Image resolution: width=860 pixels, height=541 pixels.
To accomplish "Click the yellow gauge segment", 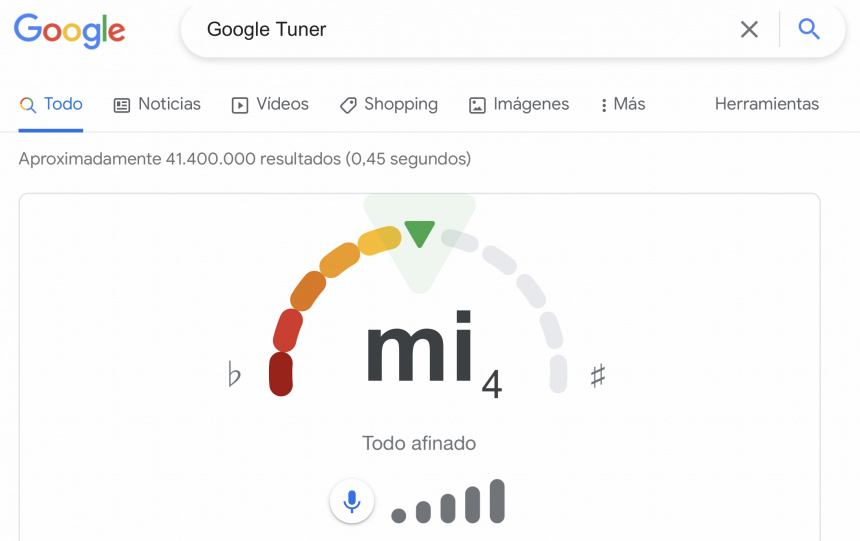I will click(x=380, y=240).
